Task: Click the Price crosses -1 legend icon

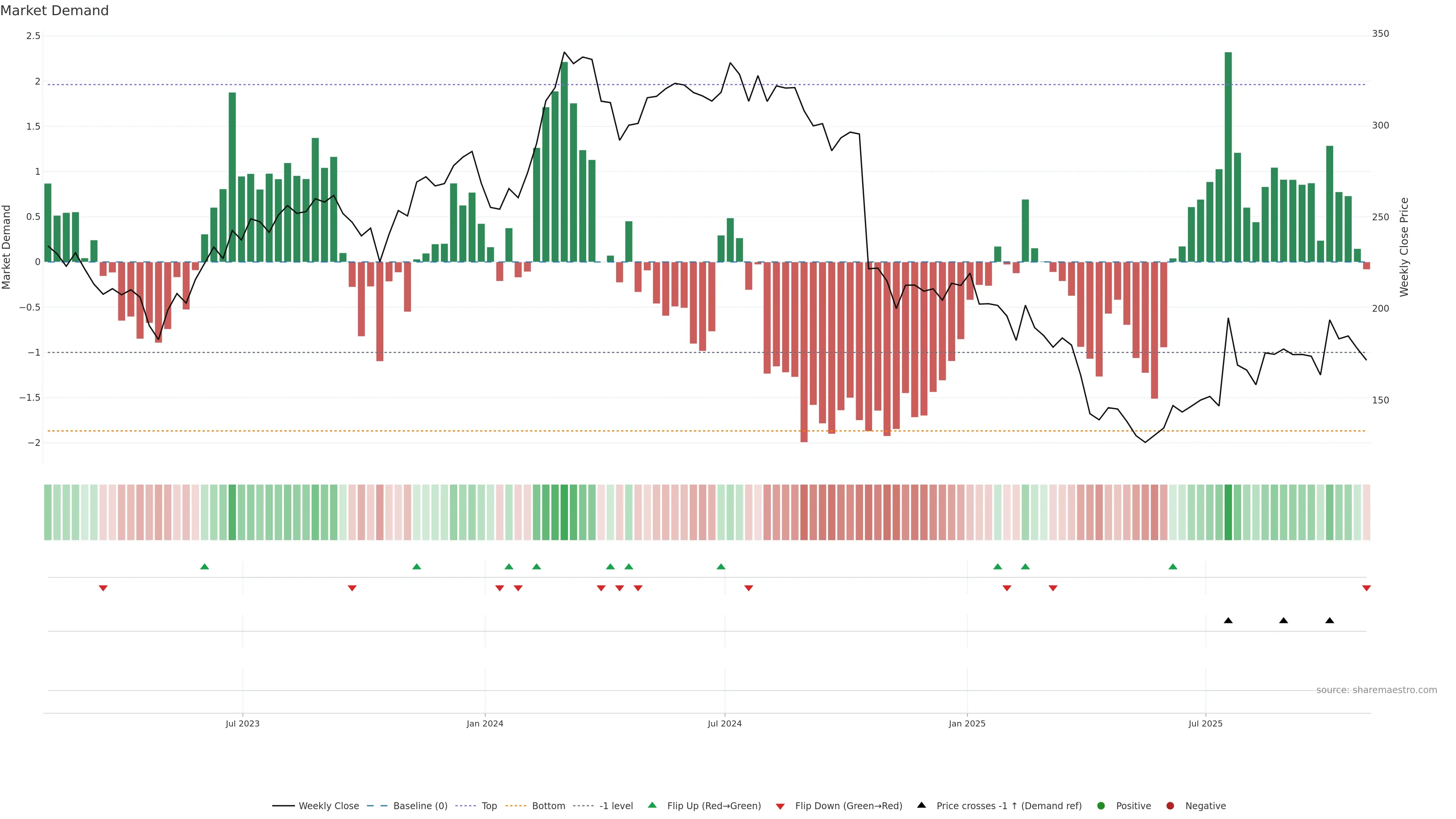Action: [921, 805]
